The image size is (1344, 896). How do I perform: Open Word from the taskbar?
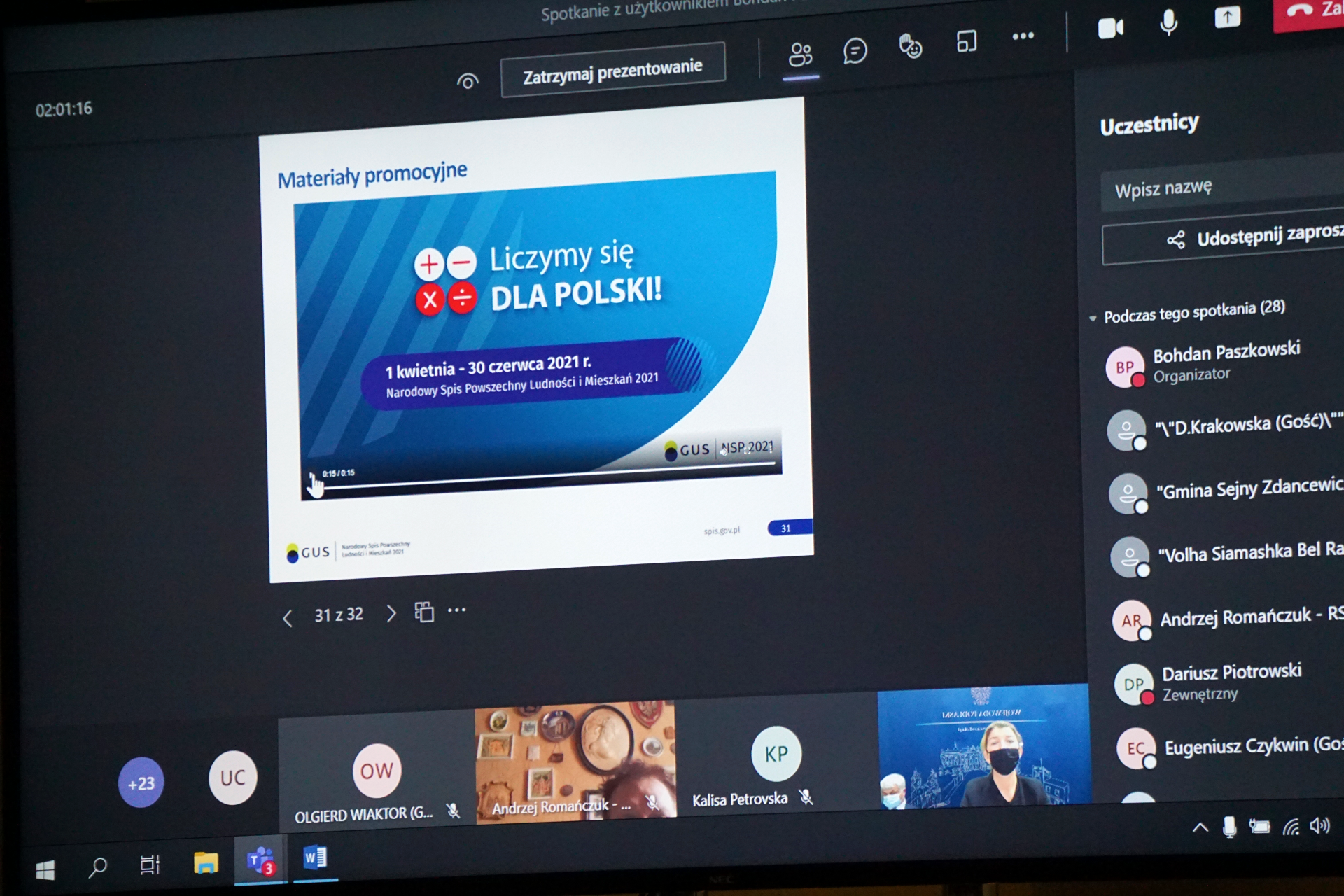tap(315, 857)
